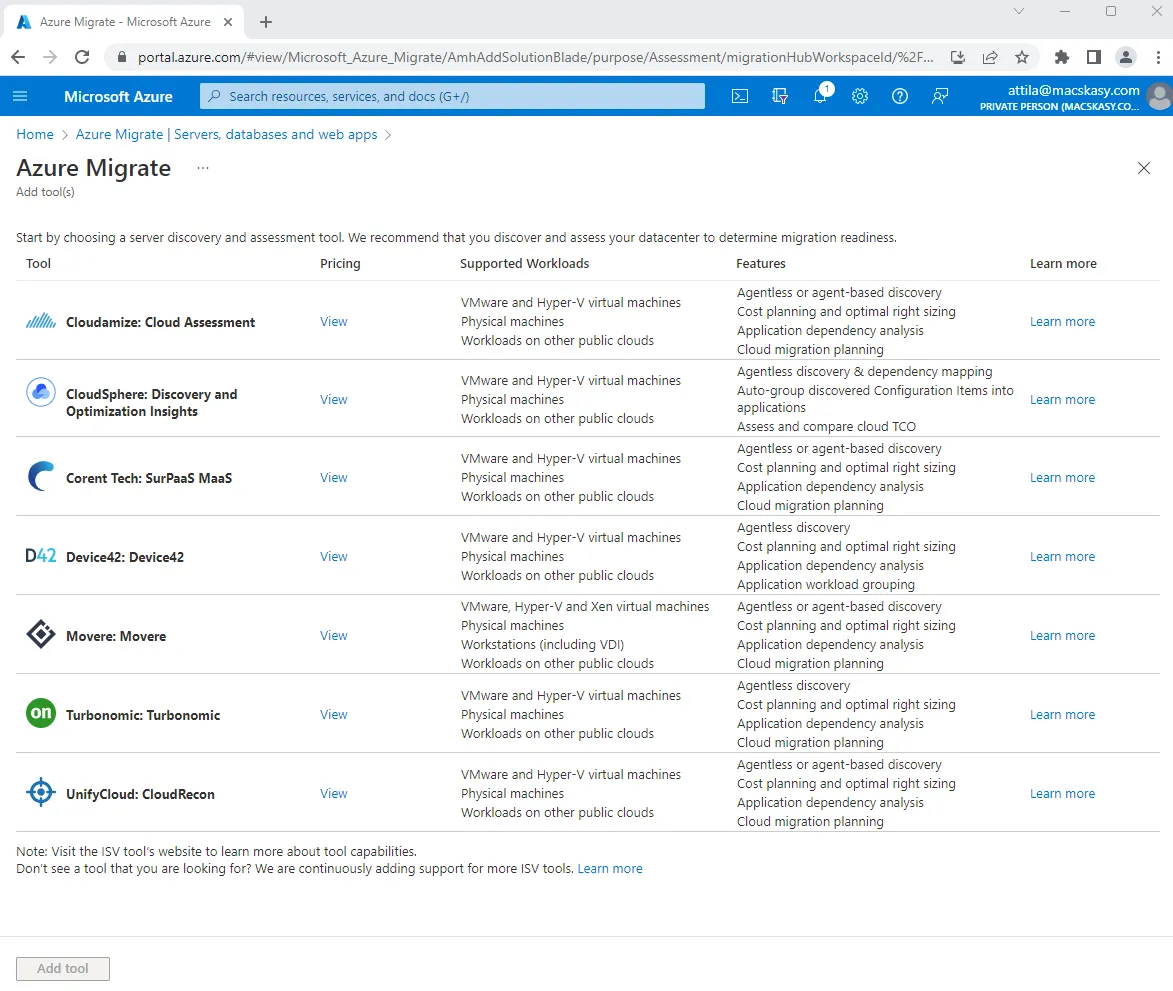This screenshot has width=1173, height=991.
Task: Learn more about Turbonomic
Action: click(1062, 714)
